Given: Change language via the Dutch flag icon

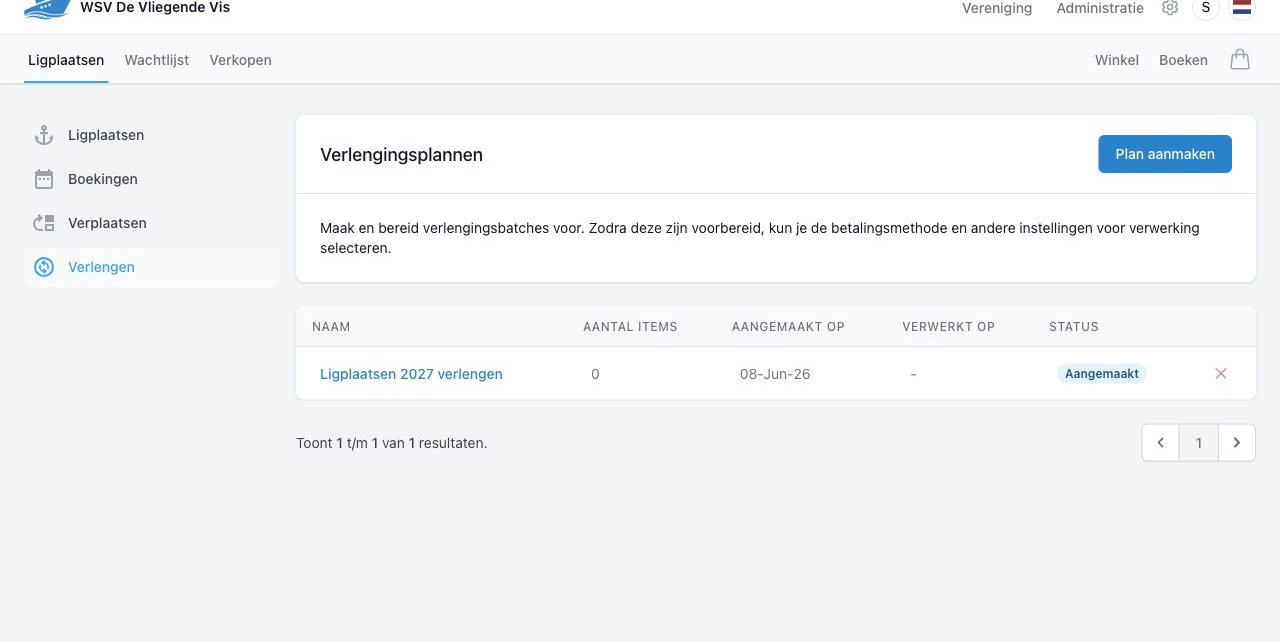Looking at the screenshot, I should coord(1242,8).
